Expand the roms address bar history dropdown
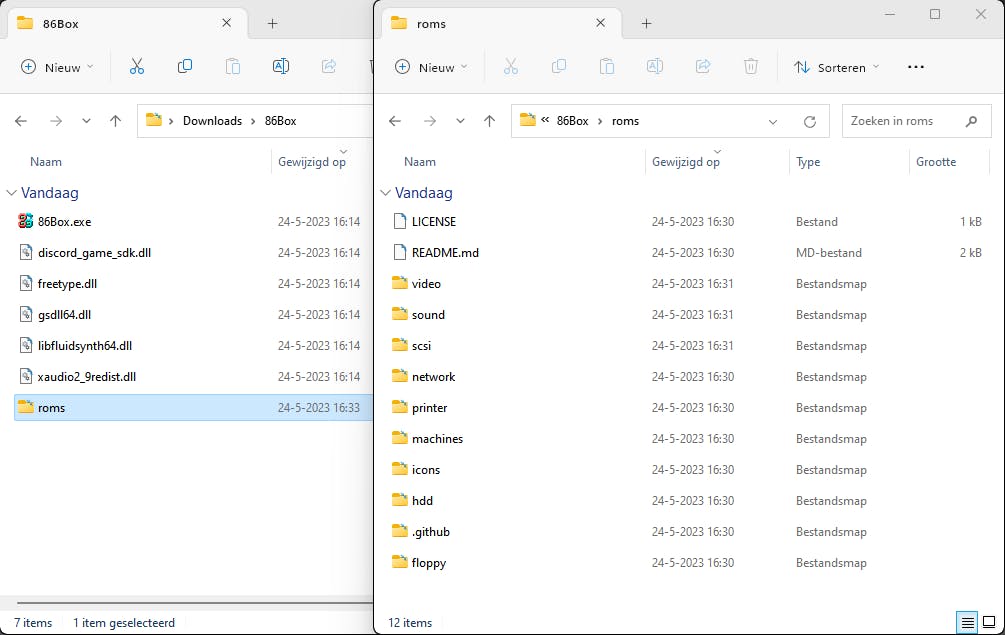The height and width of the screenshot is (635, 1005). [773, 122]
